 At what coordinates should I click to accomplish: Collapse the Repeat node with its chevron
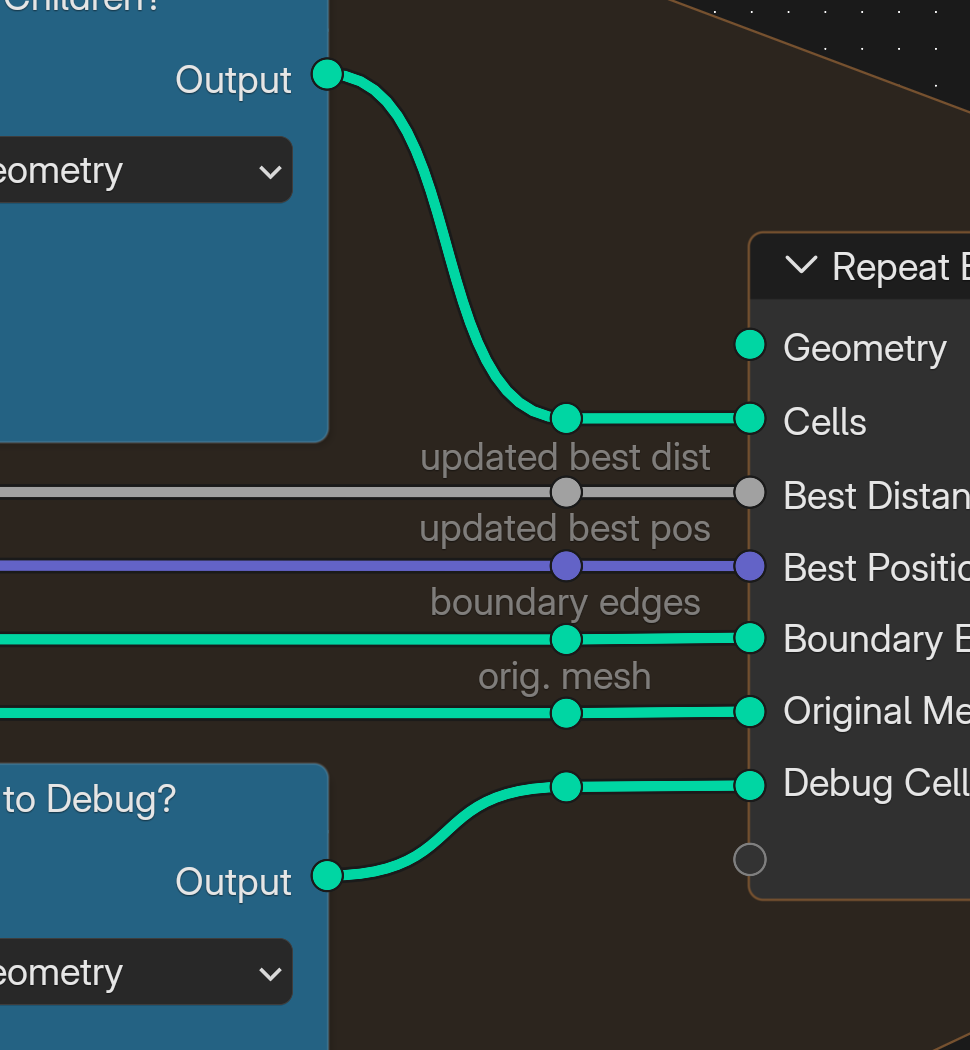801,265
